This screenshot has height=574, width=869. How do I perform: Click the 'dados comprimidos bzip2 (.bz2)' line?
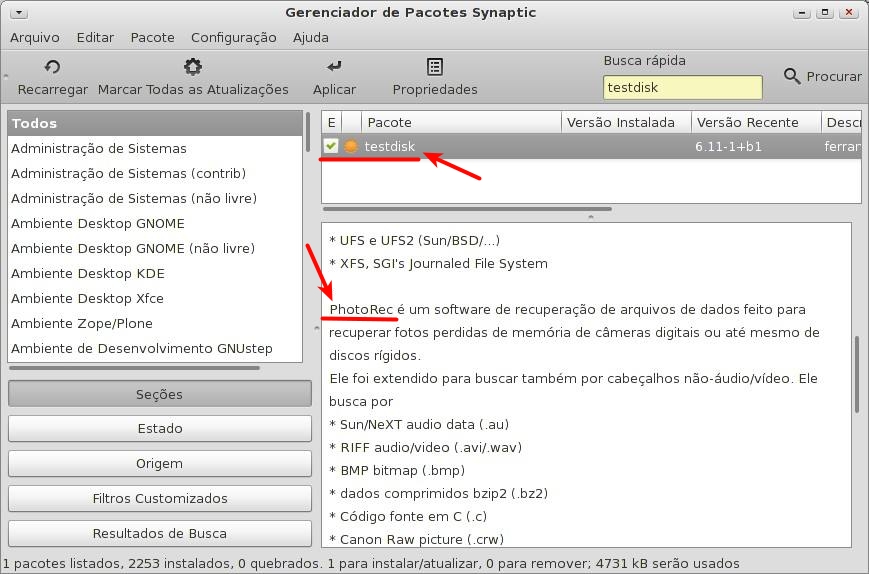coord(438,493)
